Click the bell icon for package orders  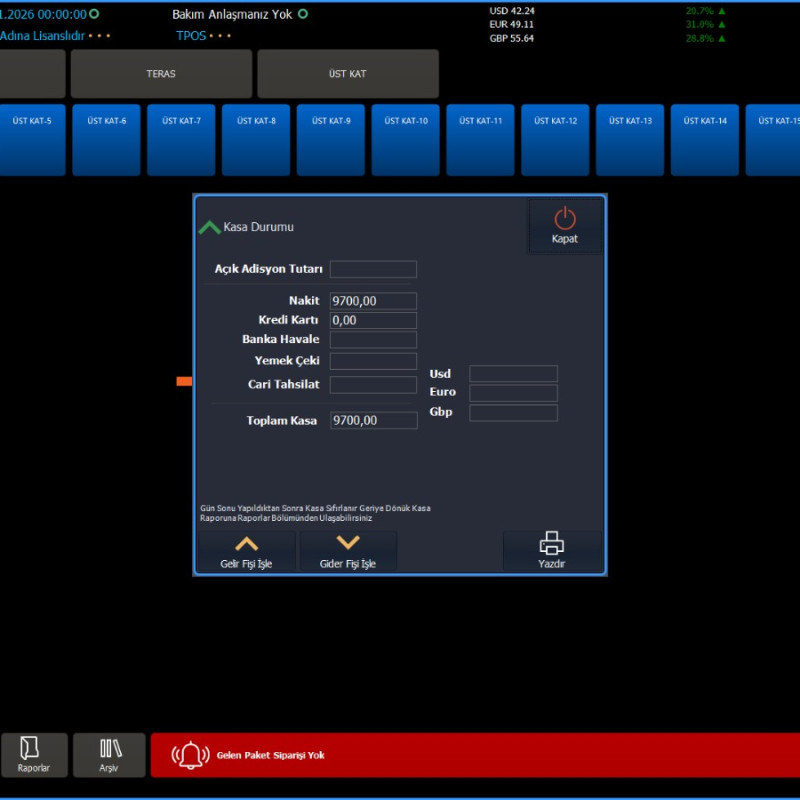click(x=190, y=755)
